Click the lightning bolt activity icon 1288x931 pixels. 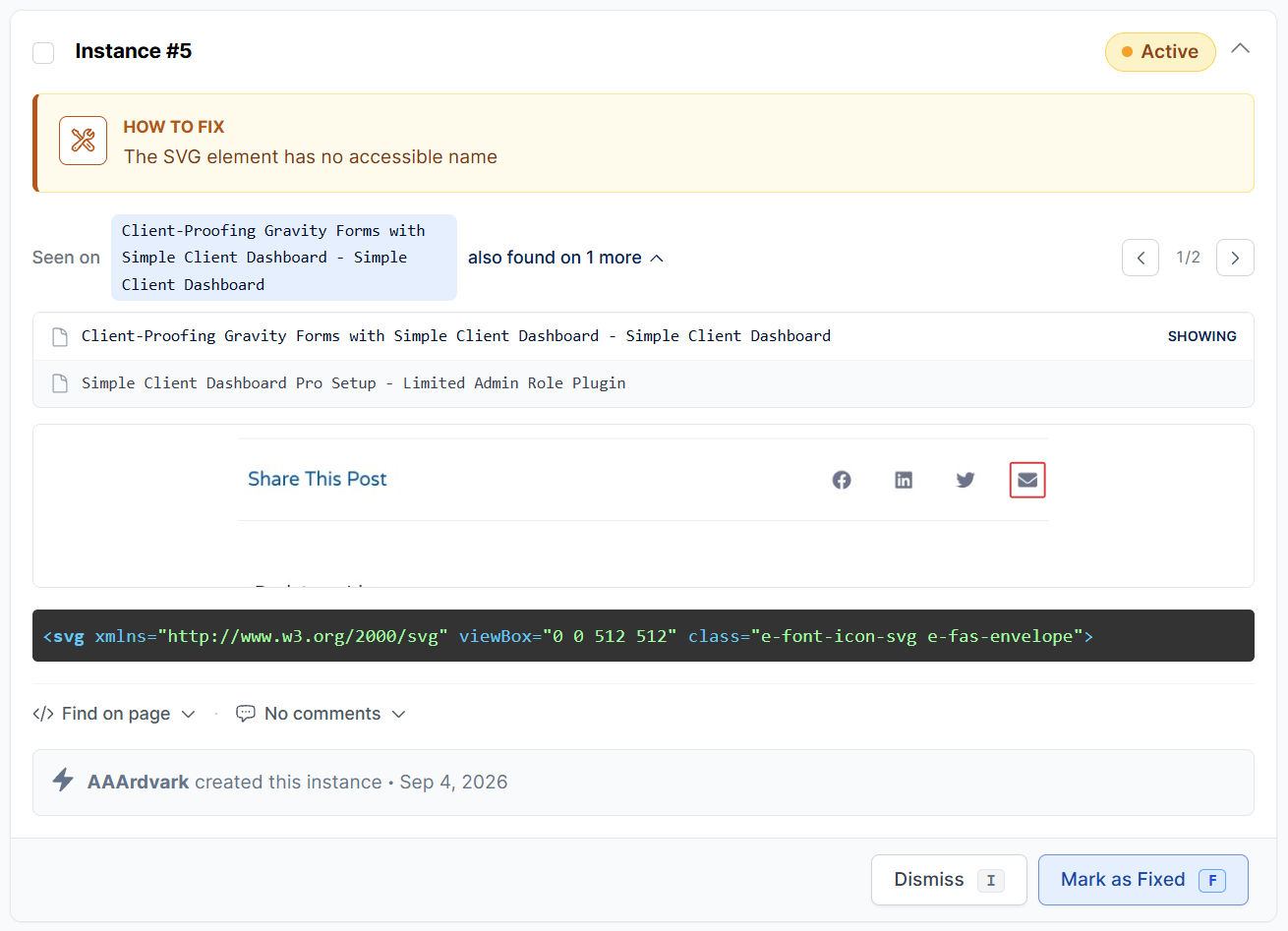coord(63,781)
